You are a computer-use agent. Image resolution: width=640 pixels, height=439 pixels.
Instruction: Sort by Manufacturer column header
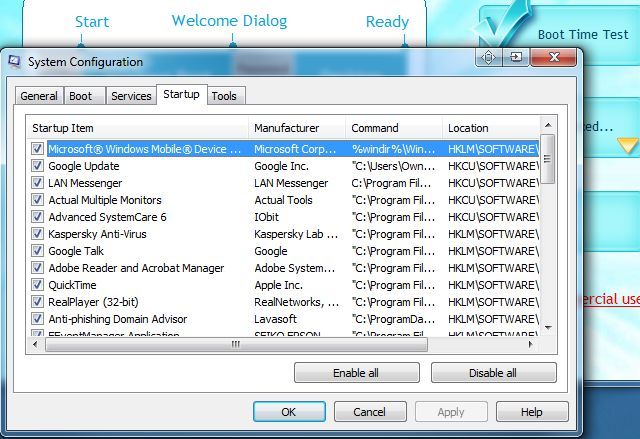297,128
